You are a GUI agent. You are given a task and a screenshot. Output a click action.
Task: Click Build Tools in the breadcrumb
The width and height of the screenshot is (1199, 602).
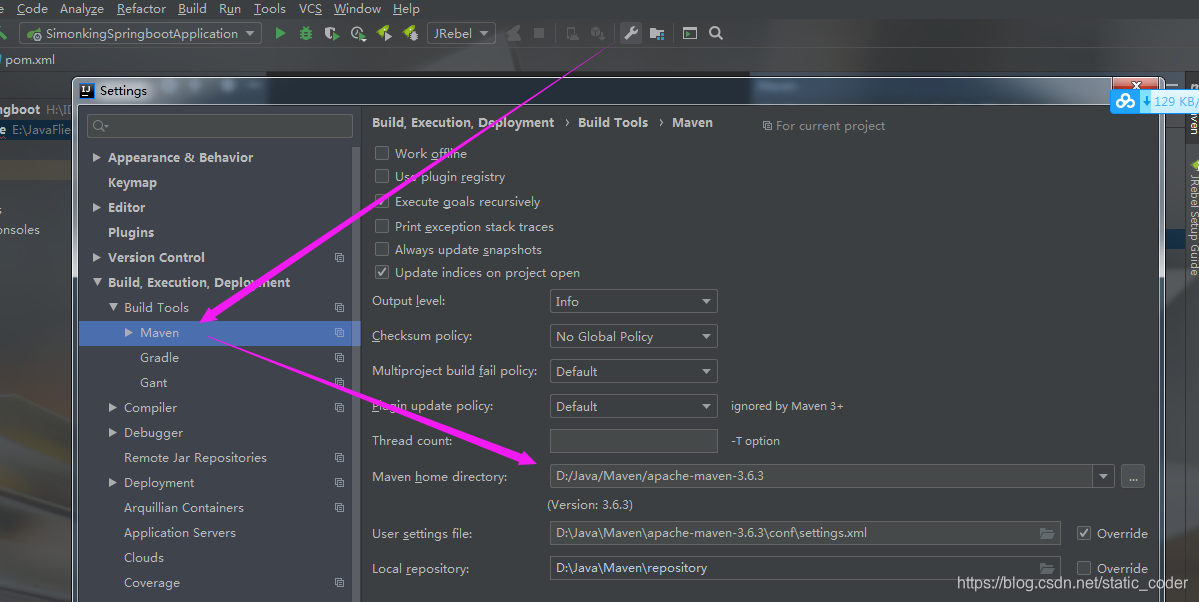pyautogui.click(x=612, y=122)
